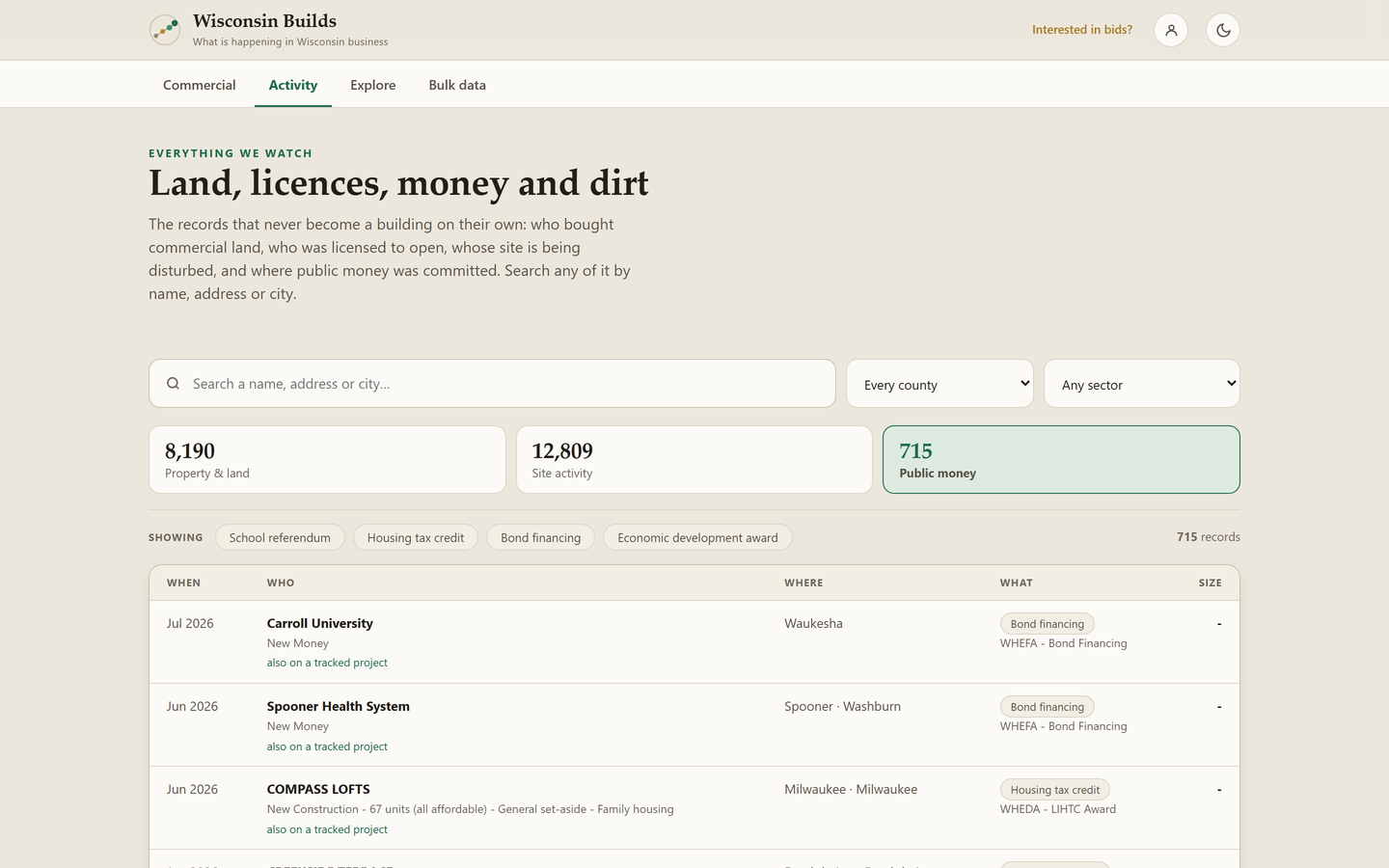Click the Wisconsin Builds site title

264,21
